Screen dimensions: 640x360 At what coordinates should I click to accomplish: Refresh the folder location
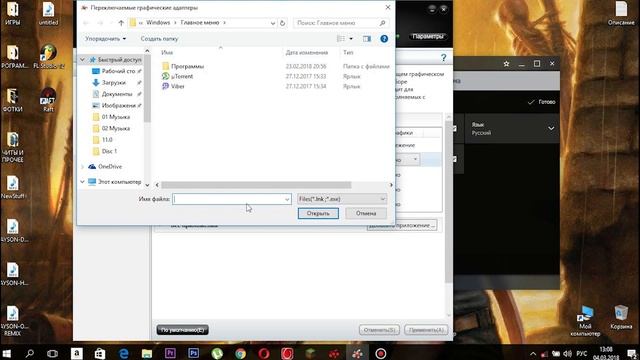point(282,23)
